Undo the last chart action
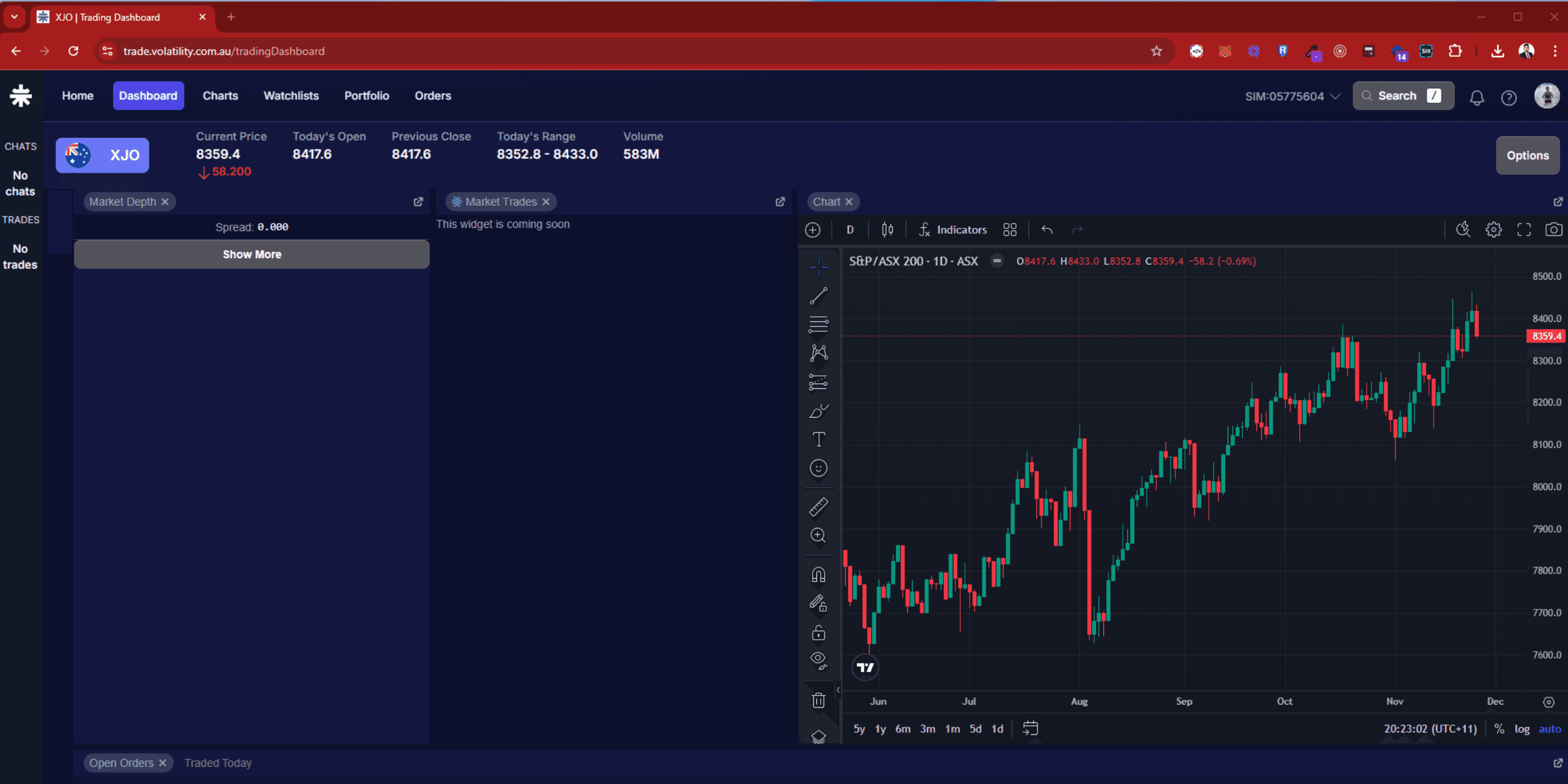The image size is (1568, 784). point(1047,230)
